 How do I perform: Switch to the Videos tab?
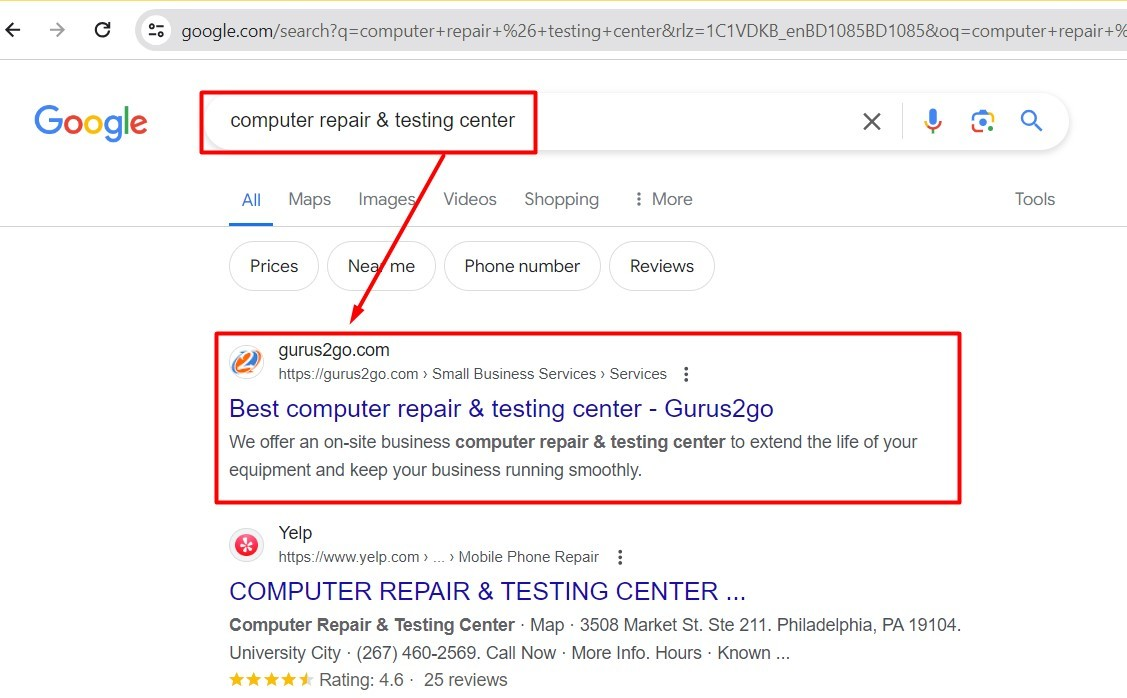469,199
